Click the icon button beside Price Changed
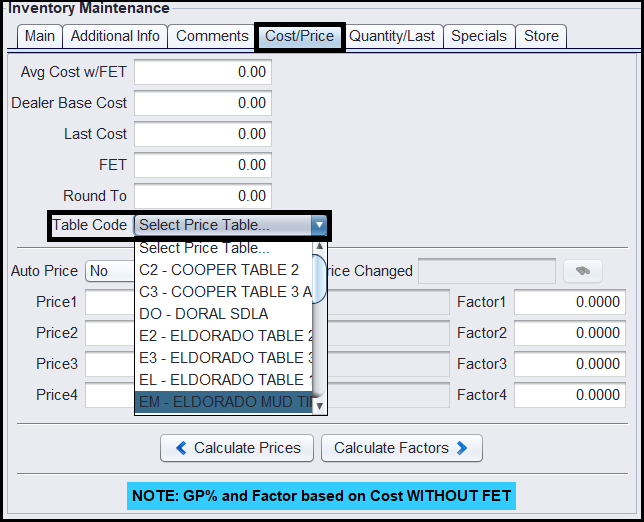The height and width of the screenshot is (522, 644). pos(583,271)
